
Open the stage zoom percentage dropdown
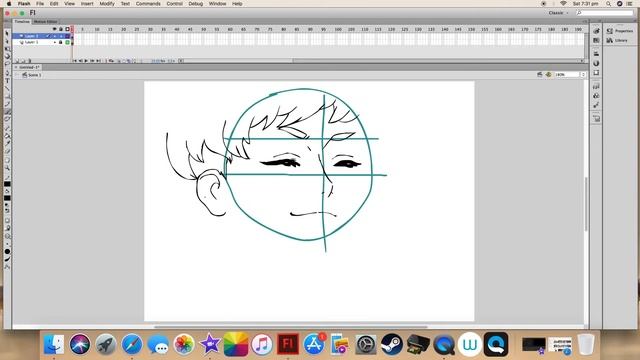tap(583, 75)
